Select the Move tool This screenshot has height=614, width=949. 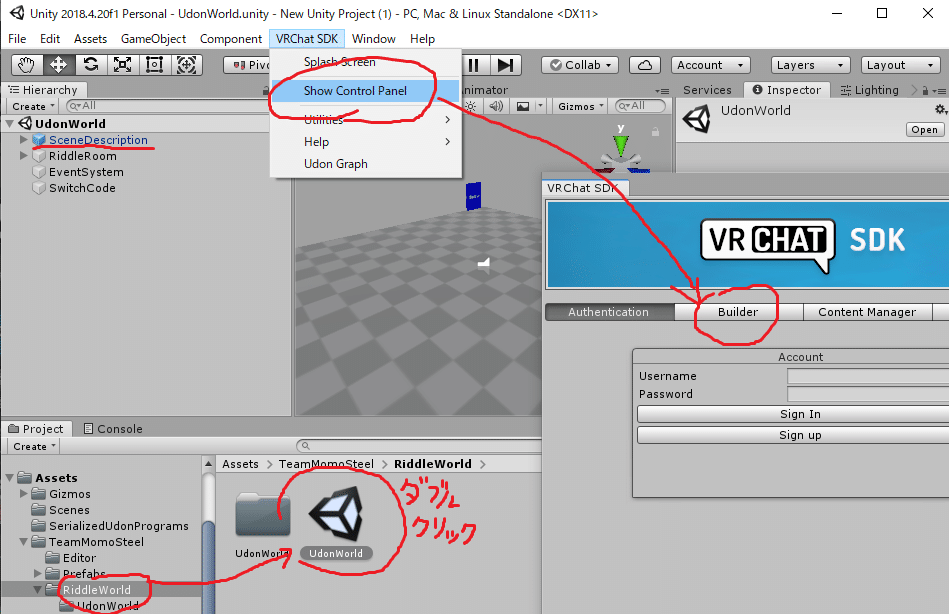click(x=58, y=65)
